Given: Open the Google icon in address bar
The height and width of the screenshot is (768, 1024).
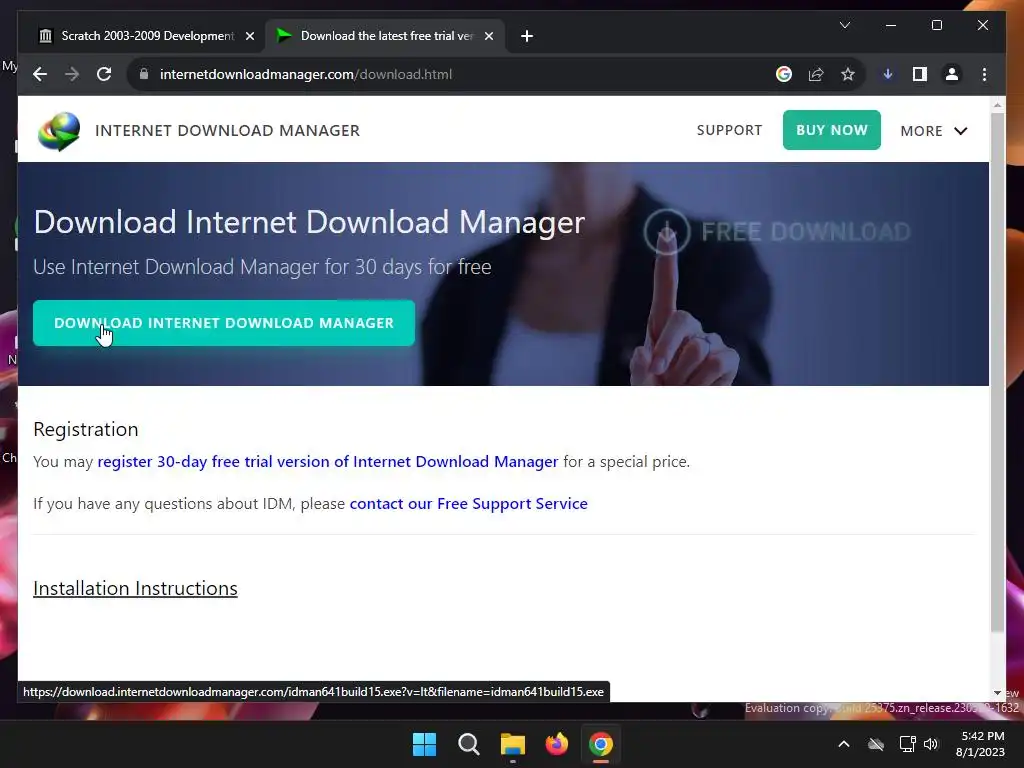Looking at the screenshot, I should pyautogui.click(x=784, y=74).
